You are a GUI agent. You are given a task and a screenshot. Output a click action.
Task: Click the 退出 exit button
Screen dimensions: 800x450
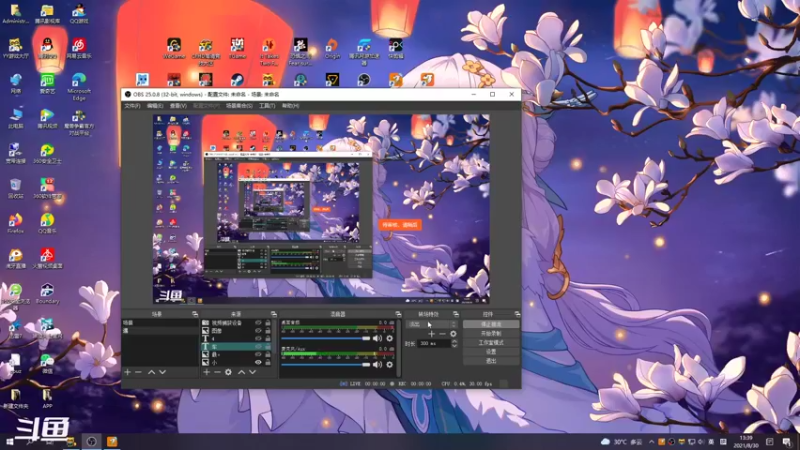pyautogui.click(x=491, y=361)
